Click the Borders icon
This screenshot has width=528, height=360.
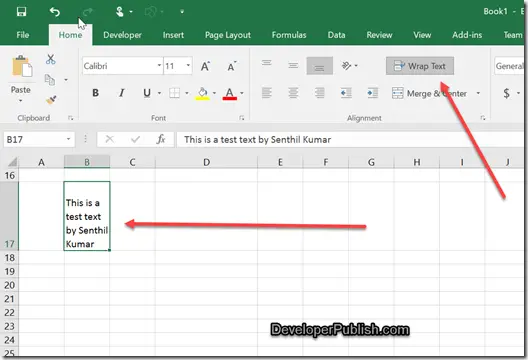point(174,93)
